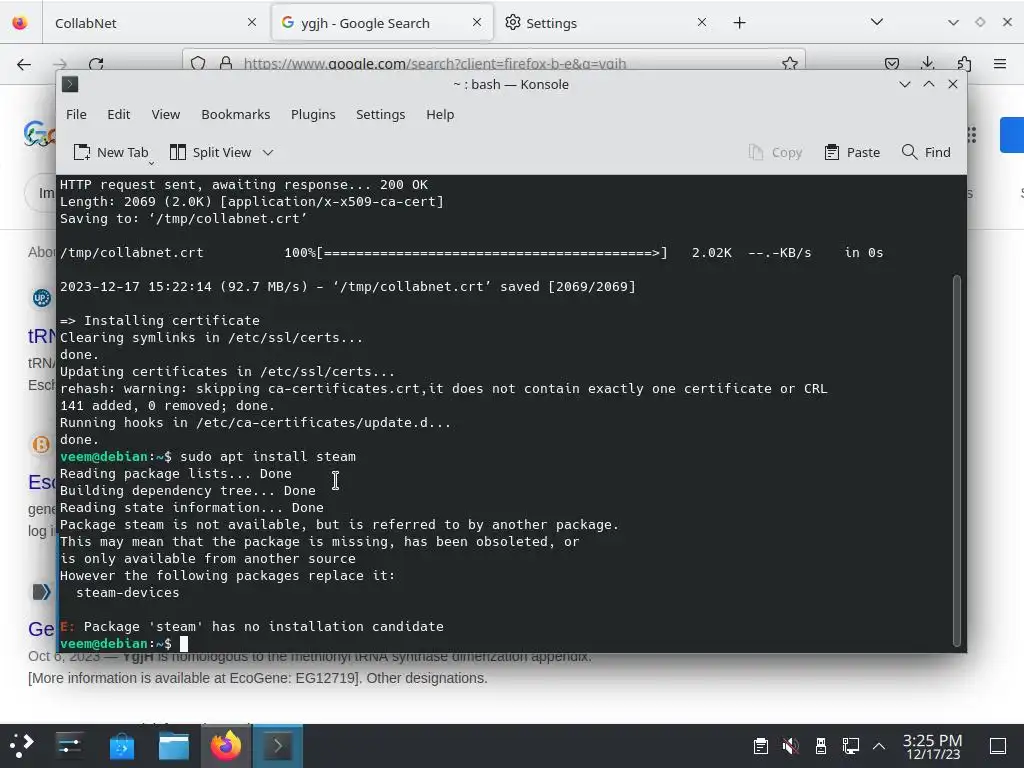1024x768 pixels.
Task: Close the CollabNet tab
Action: point(252,22)
